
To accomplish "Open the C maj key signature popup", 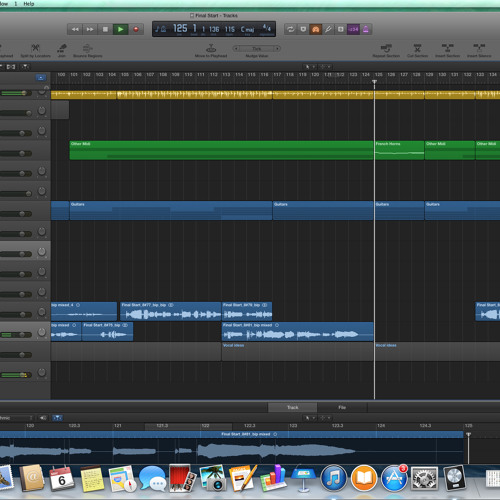I will pos(247,29).
